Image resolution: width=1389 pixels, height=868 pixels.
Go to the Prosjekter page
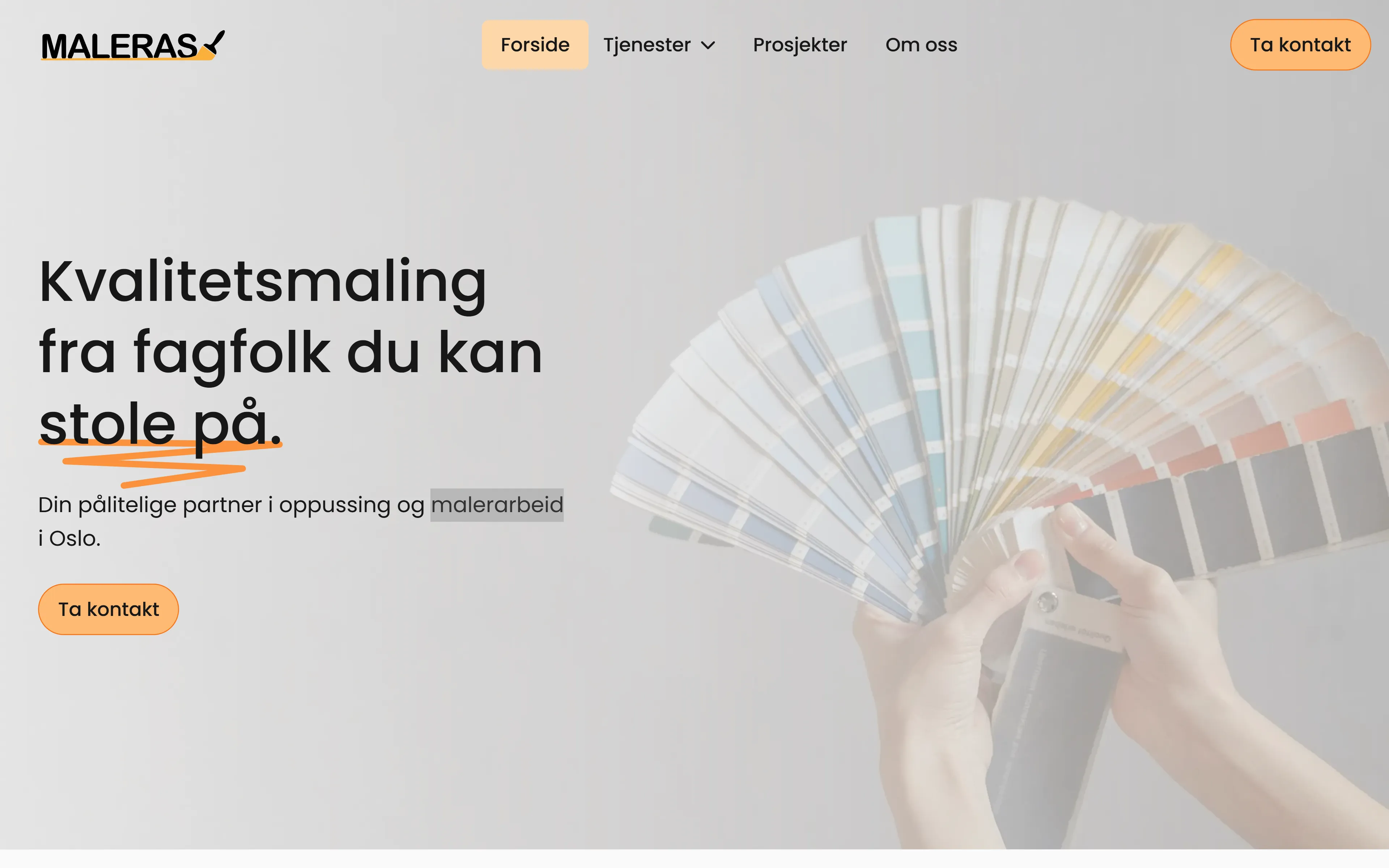(x=799, y=45)
